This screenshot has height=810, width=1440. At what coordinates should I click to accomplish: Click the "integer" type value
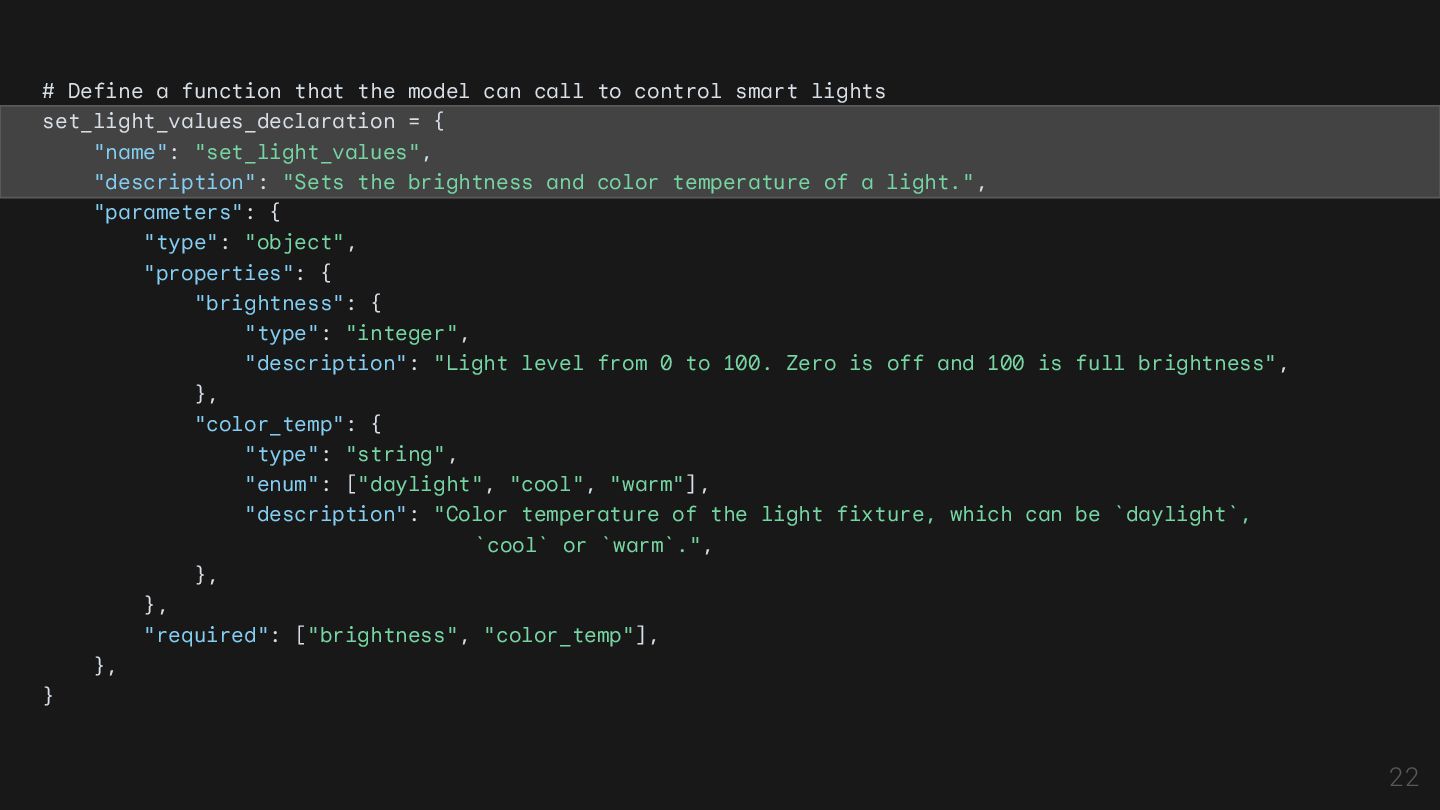pos(402,333)
